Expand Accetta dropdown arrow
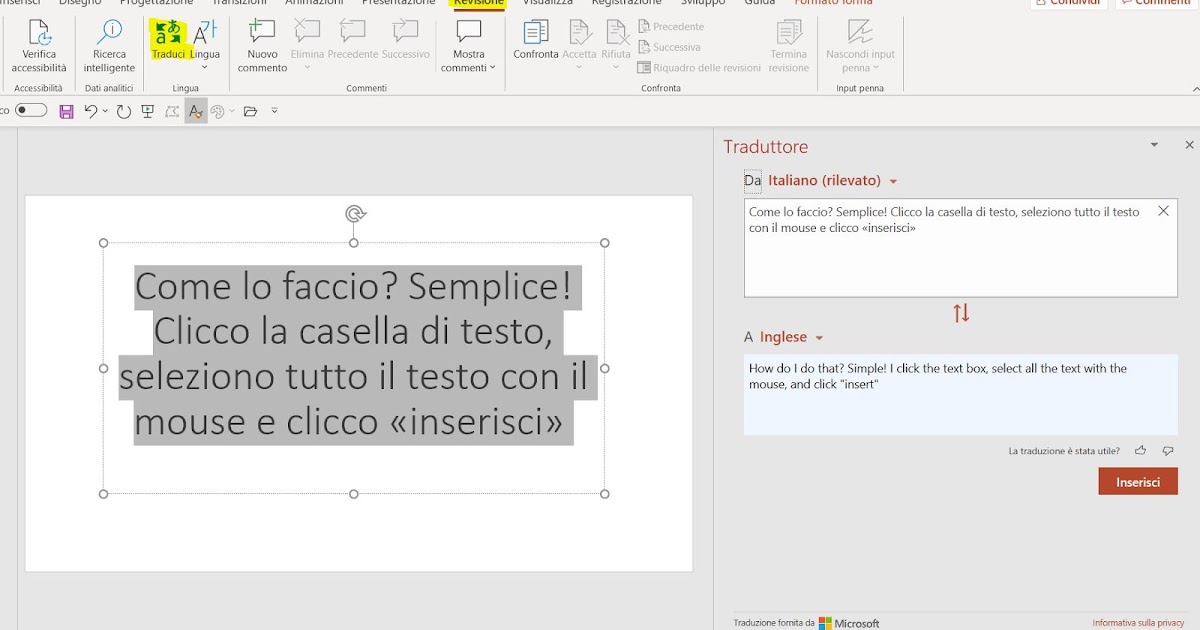Screen dimensions: 1200x630 click(579, 67)
